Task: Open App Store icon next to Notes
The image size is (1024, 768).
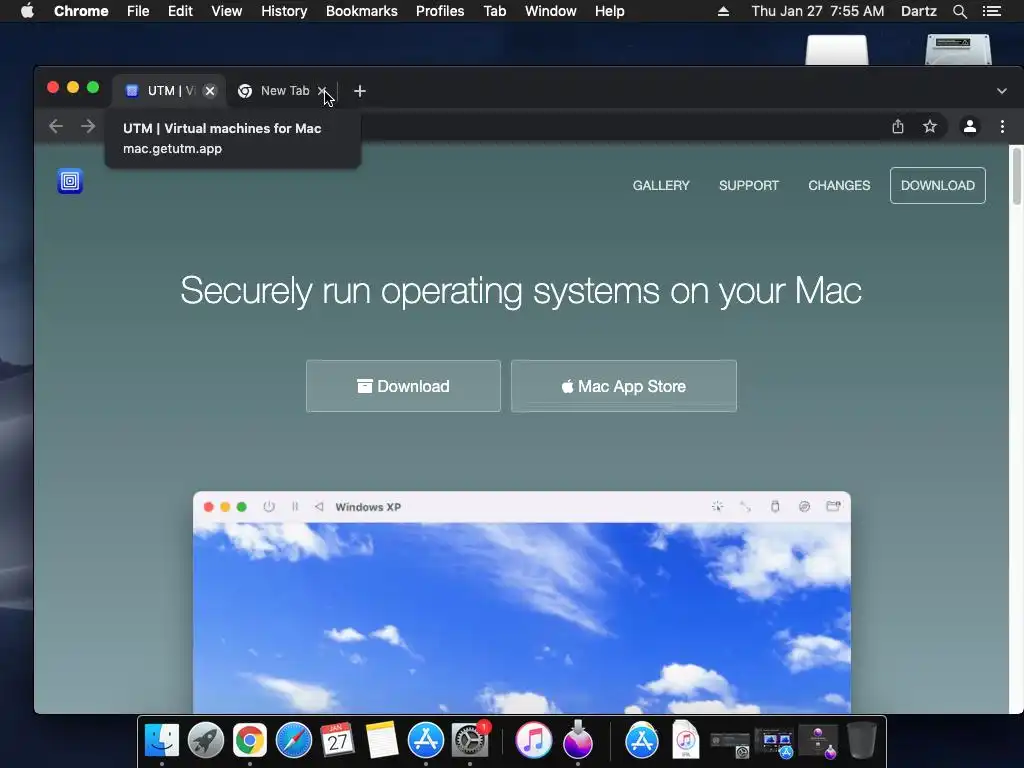Action: tap(426, 741)
